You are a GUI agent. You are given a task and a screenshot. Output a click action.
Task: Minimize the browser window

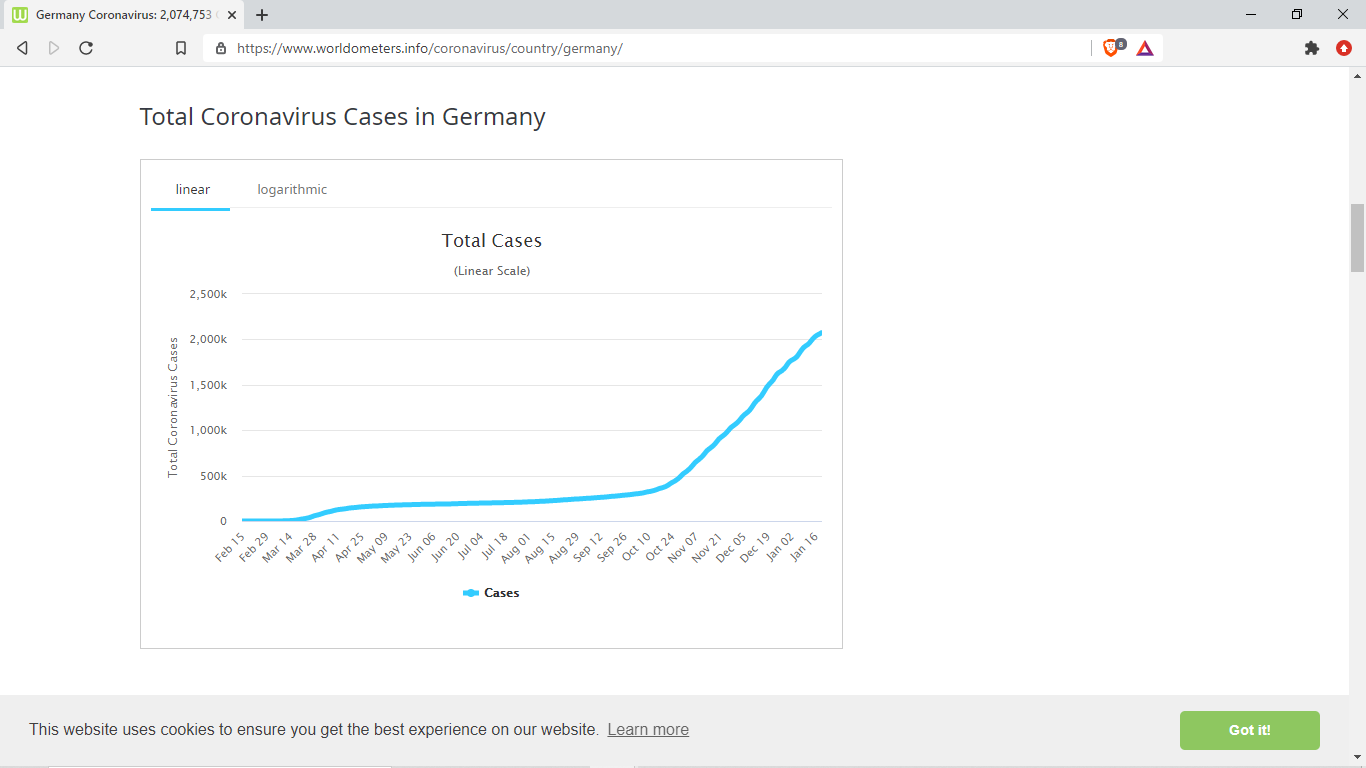[1251, 14]
